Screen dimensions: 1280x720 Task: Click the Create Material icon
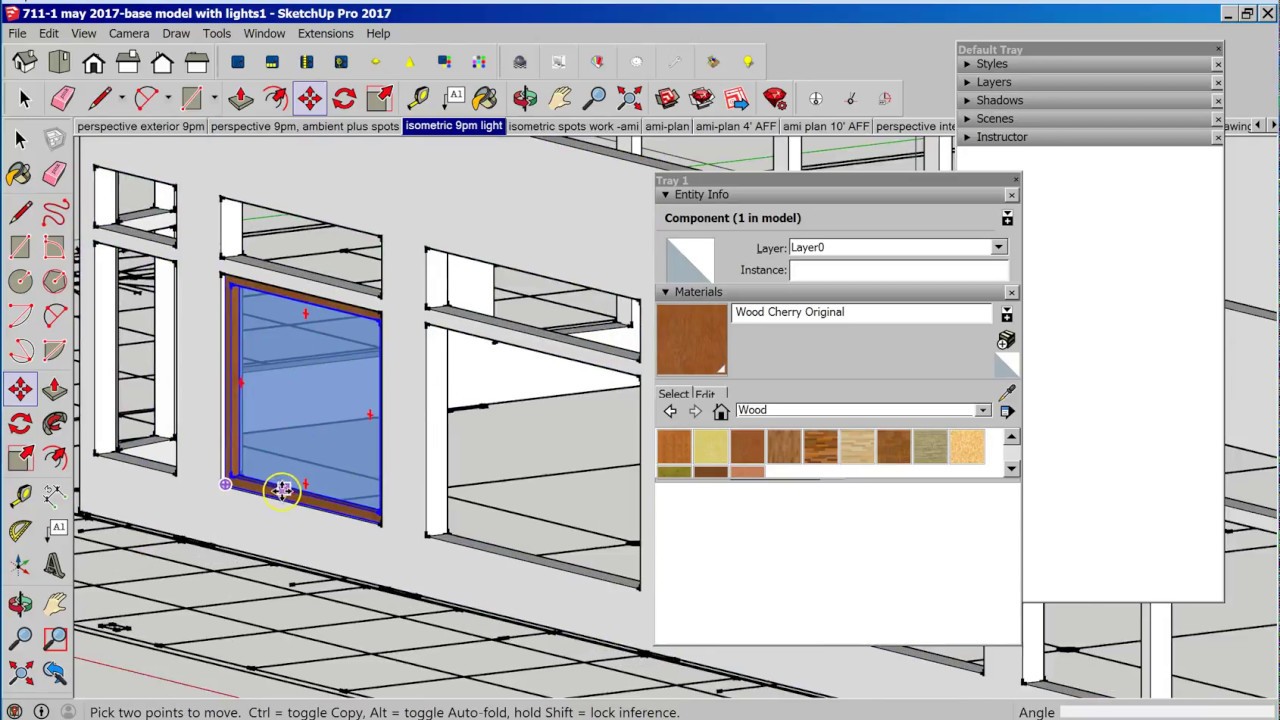click(x=1006, y=341)
